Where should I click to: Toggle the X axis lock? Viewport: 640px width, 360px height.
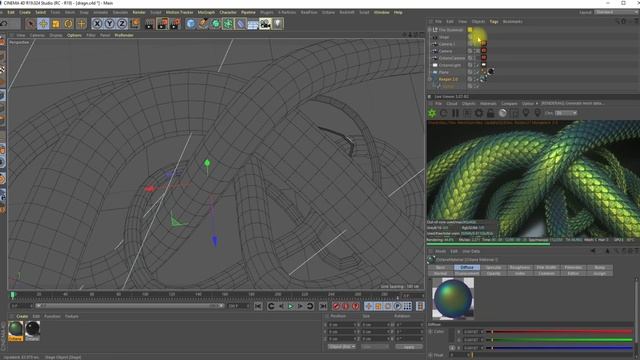(x=97, y=24)
